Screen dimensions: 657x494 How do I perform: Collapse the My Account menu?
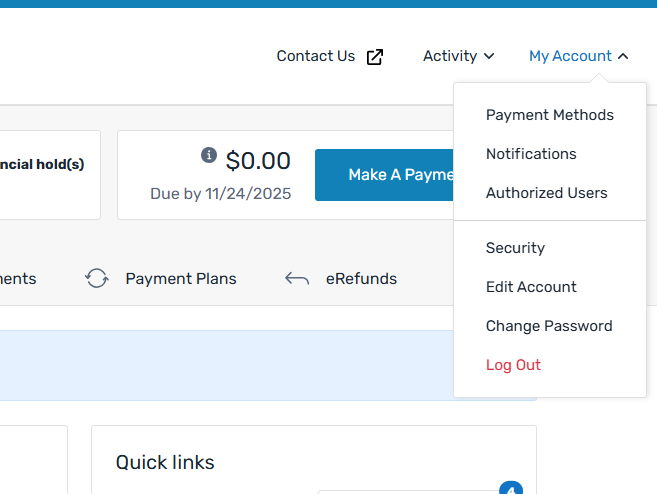coord(578,56)
